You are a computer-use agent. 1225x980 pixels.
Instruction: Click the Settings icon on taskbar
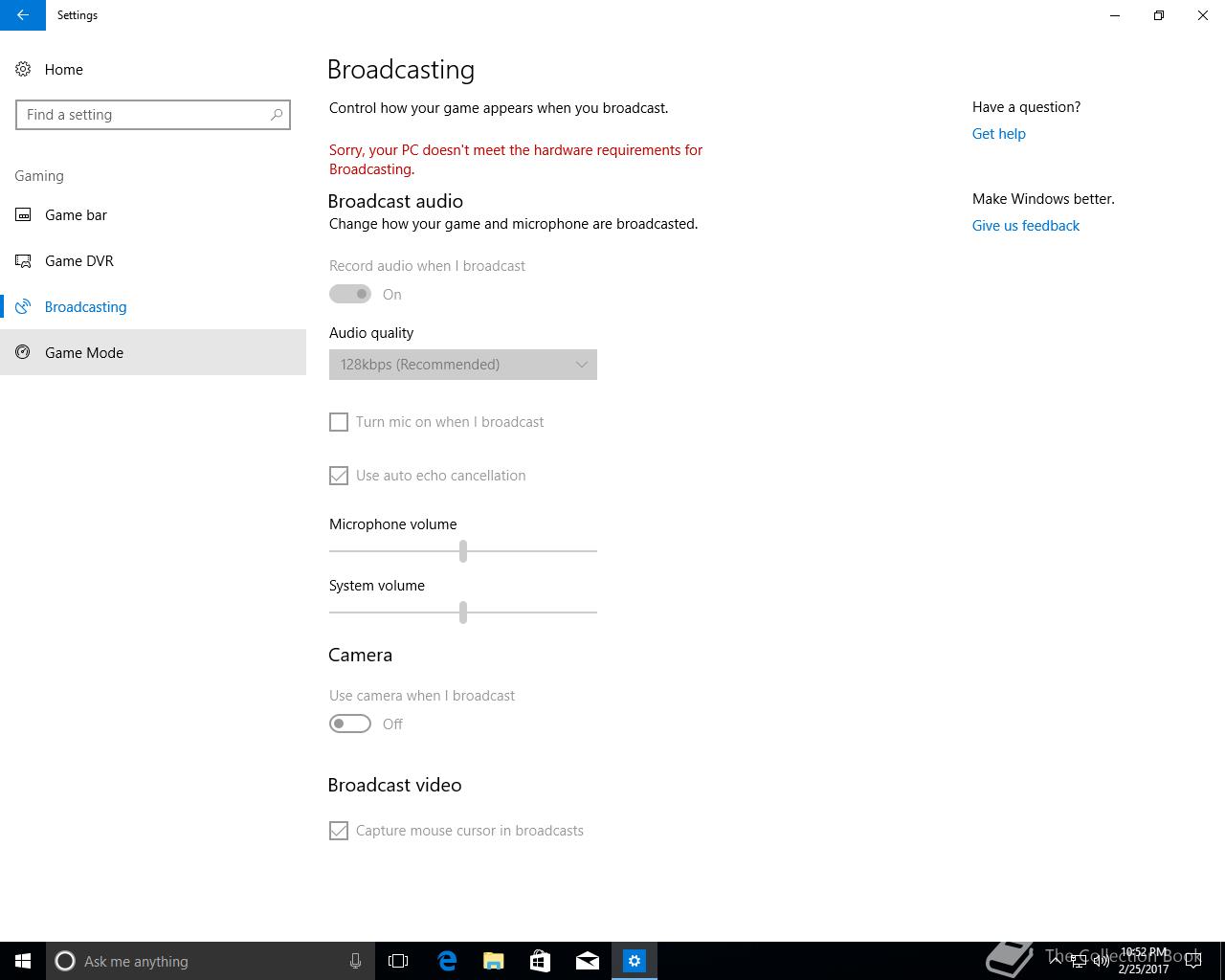tap(635, 961)
